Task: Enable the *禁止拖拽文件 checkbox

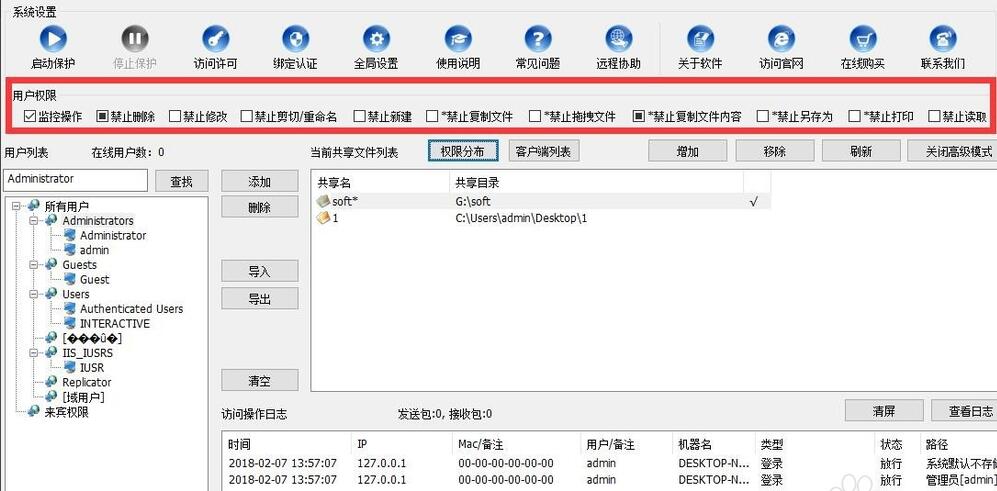Action: (535, 116)
